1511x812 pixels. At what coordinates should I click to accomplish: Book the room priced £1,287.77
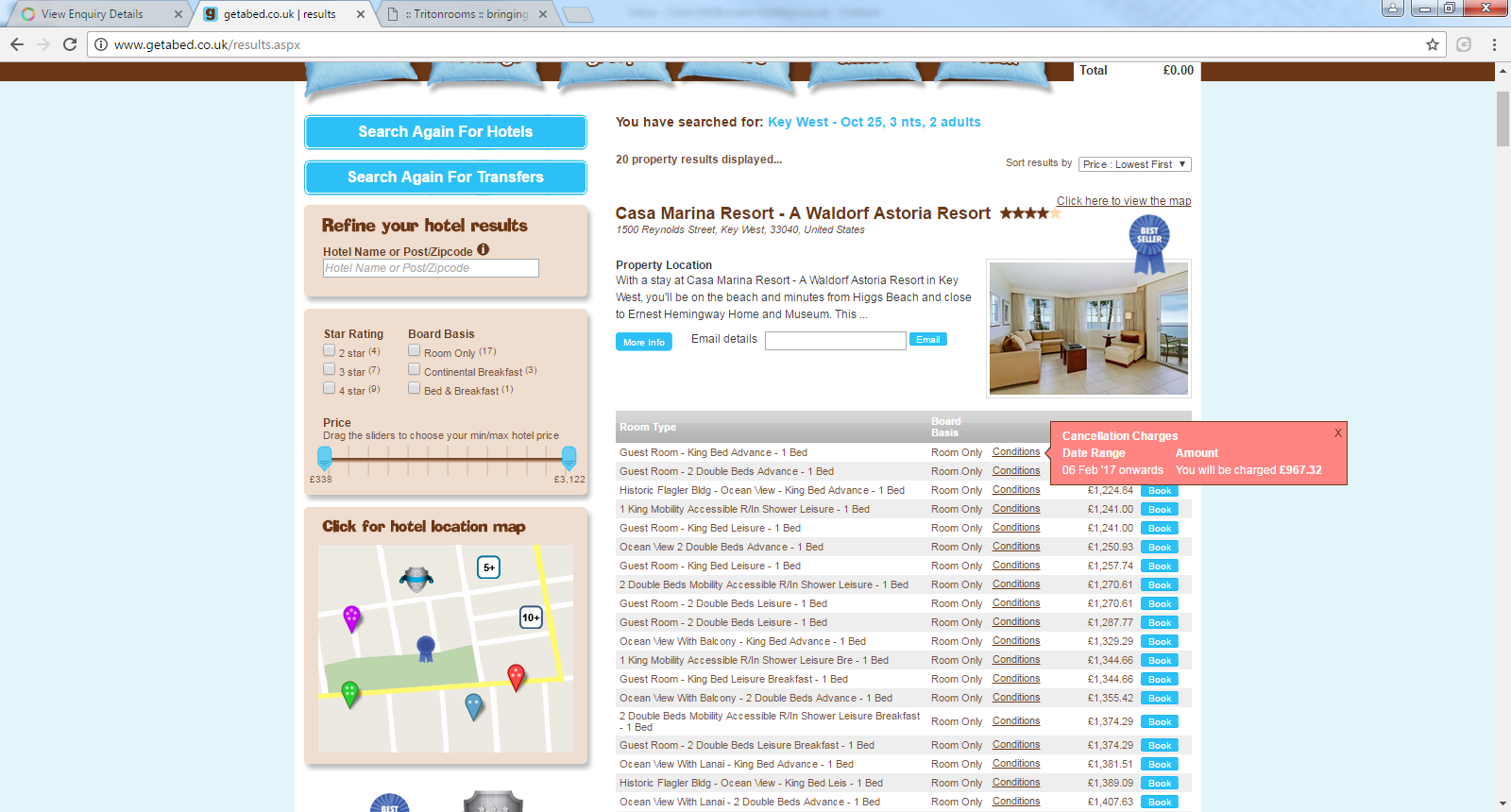1160,623
